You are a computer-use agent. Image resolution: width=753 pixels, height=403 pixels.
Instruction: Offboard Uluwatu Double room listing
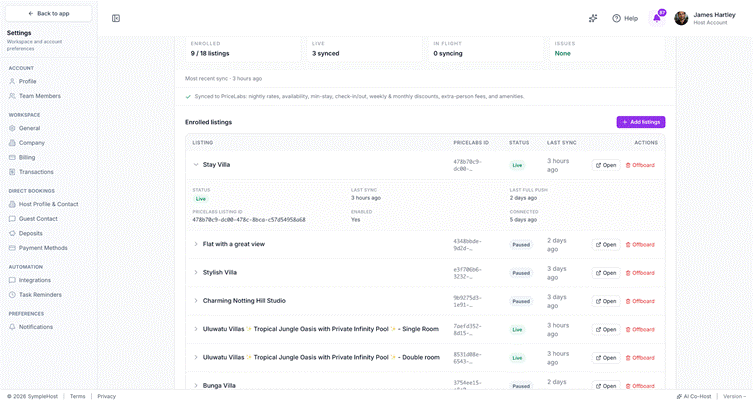point(640,358)
